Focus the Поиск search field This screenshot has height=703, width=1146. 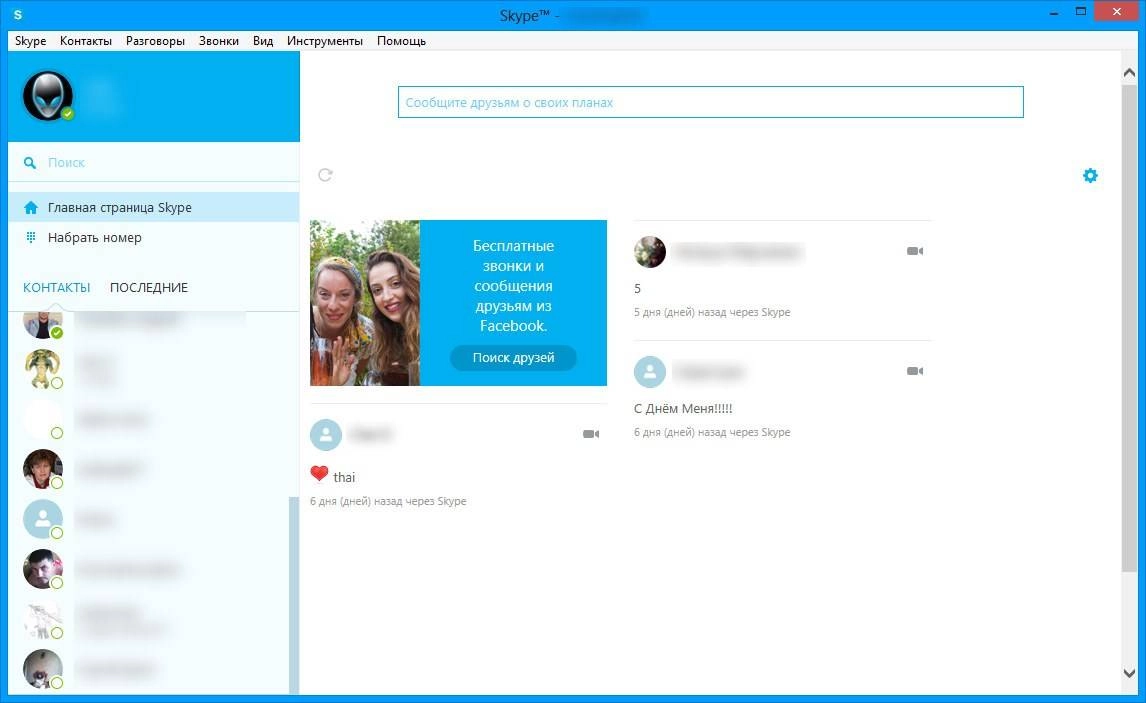(x=153, y=162)
